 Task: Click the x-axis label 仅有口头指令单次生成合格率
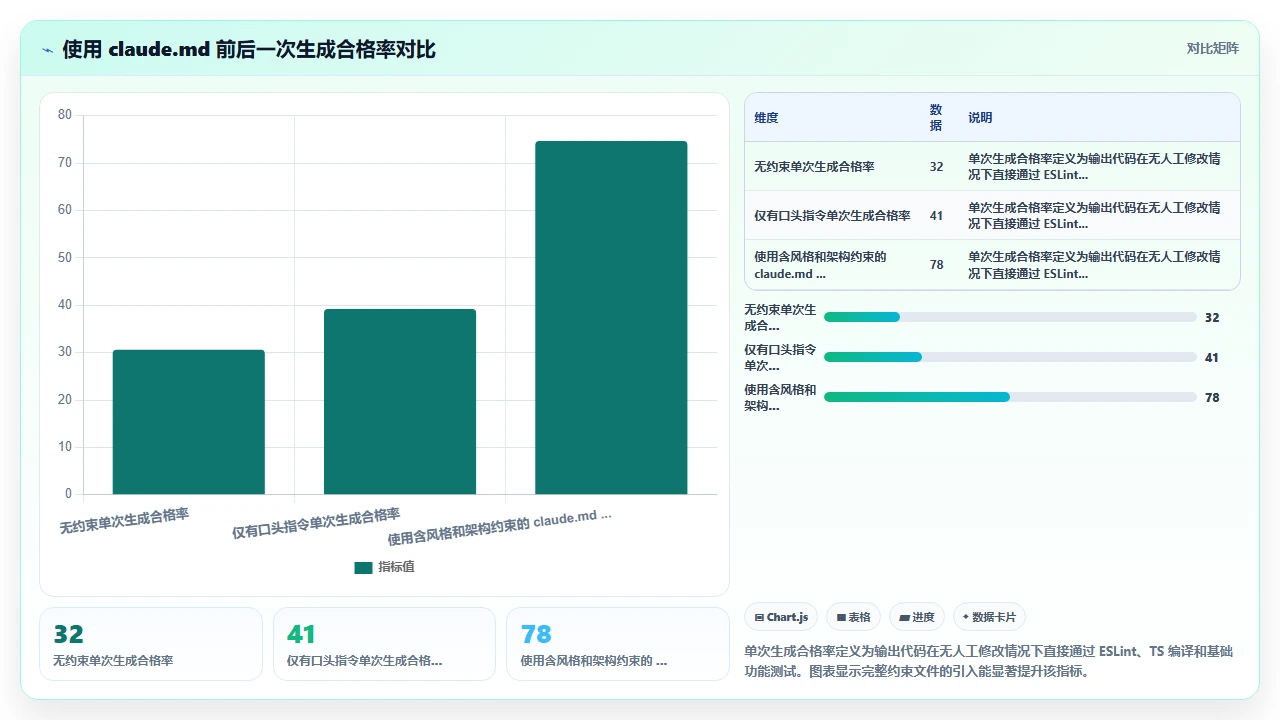[x=316, y=523]
